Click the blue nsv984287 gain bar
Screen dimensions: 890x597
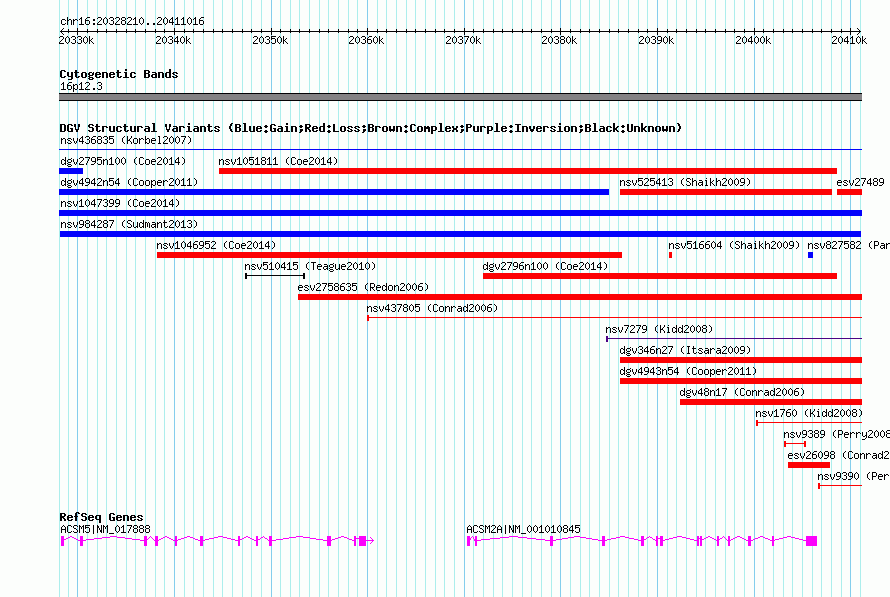(460, 234)
